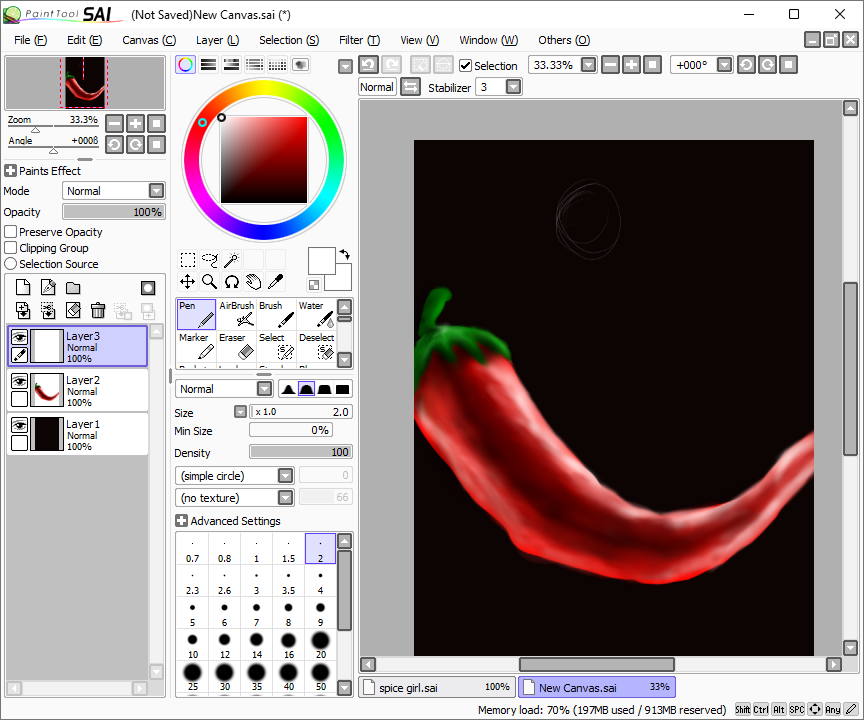
Task: Open the File menu
Action: [x=30, y=40]
